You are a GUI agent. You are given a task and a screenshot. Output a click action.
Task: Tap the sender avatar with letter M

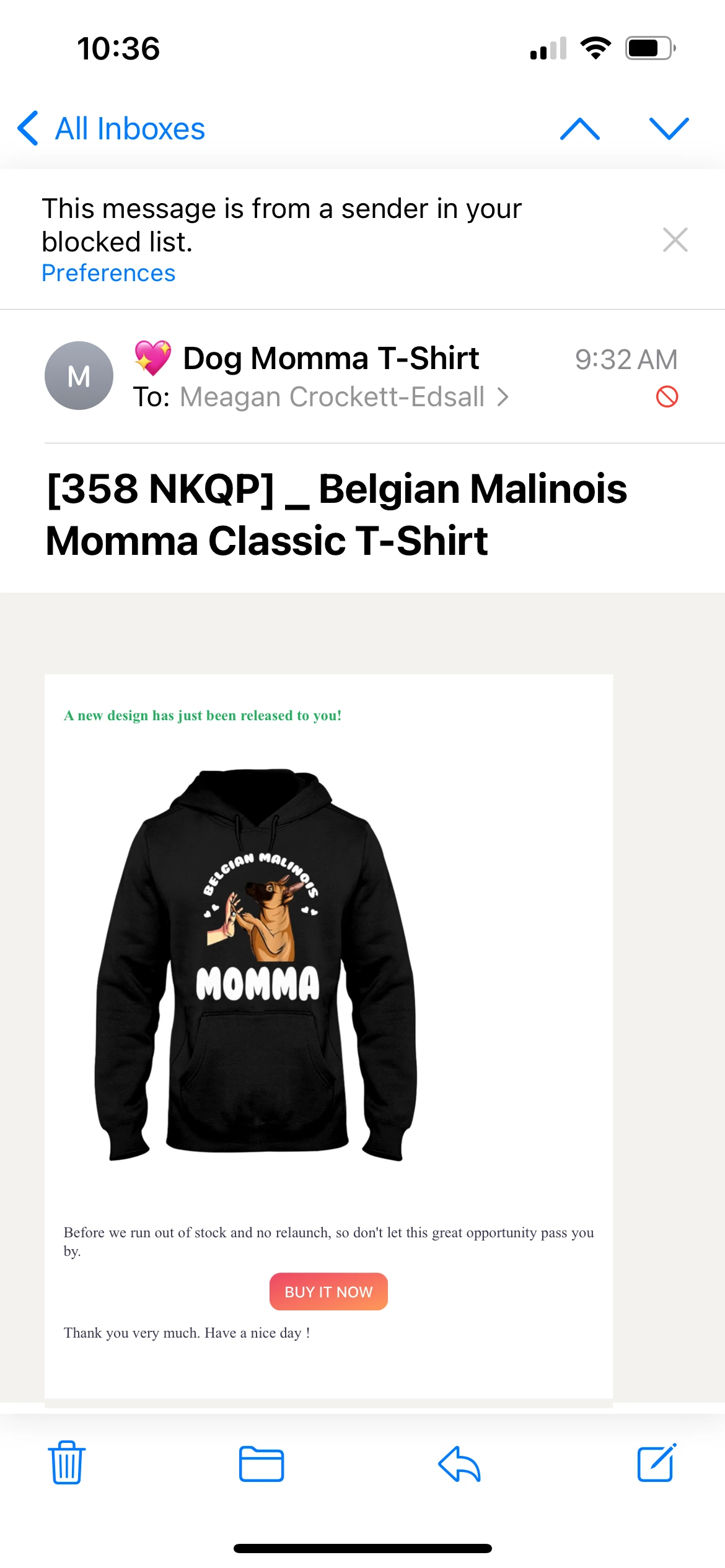click(x=79, y=375)
